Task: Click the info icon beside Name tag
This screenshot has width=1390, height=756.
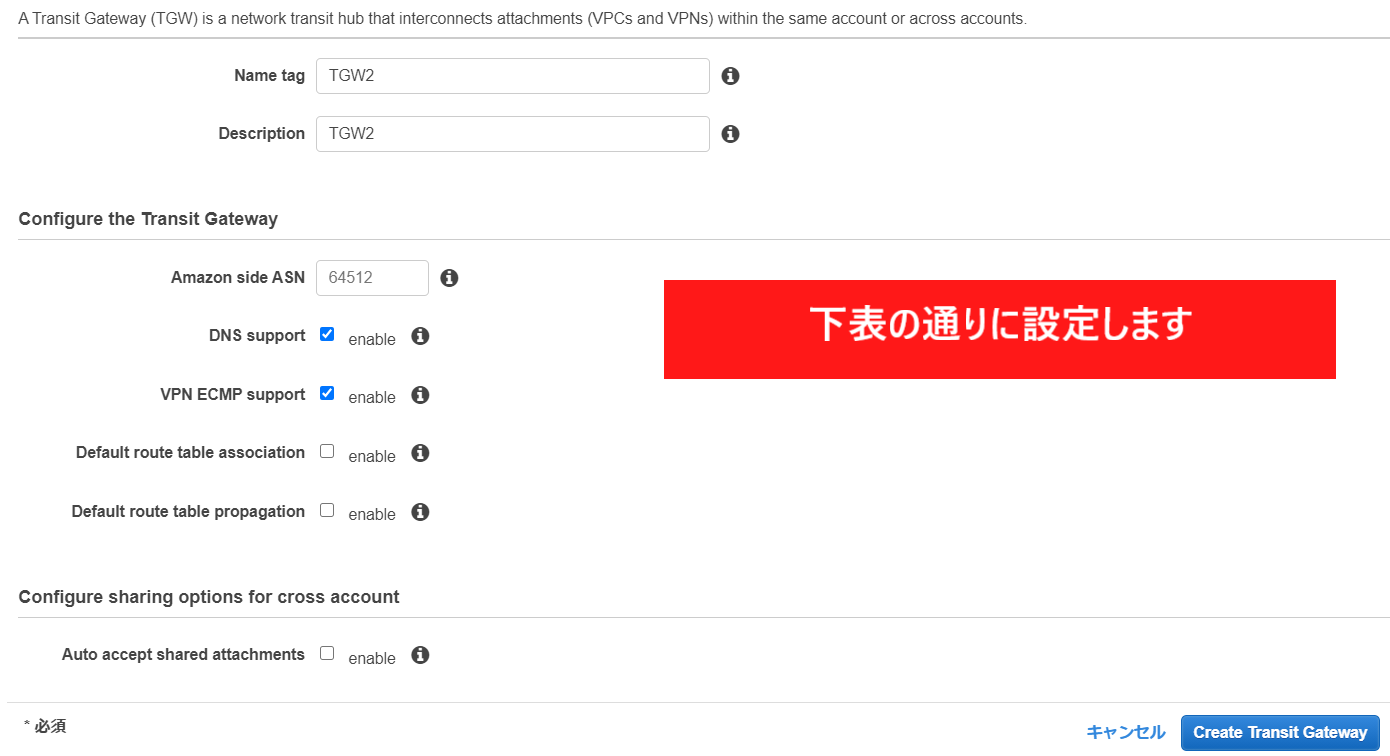Action: pyautogui.click(x=730, y=76)
